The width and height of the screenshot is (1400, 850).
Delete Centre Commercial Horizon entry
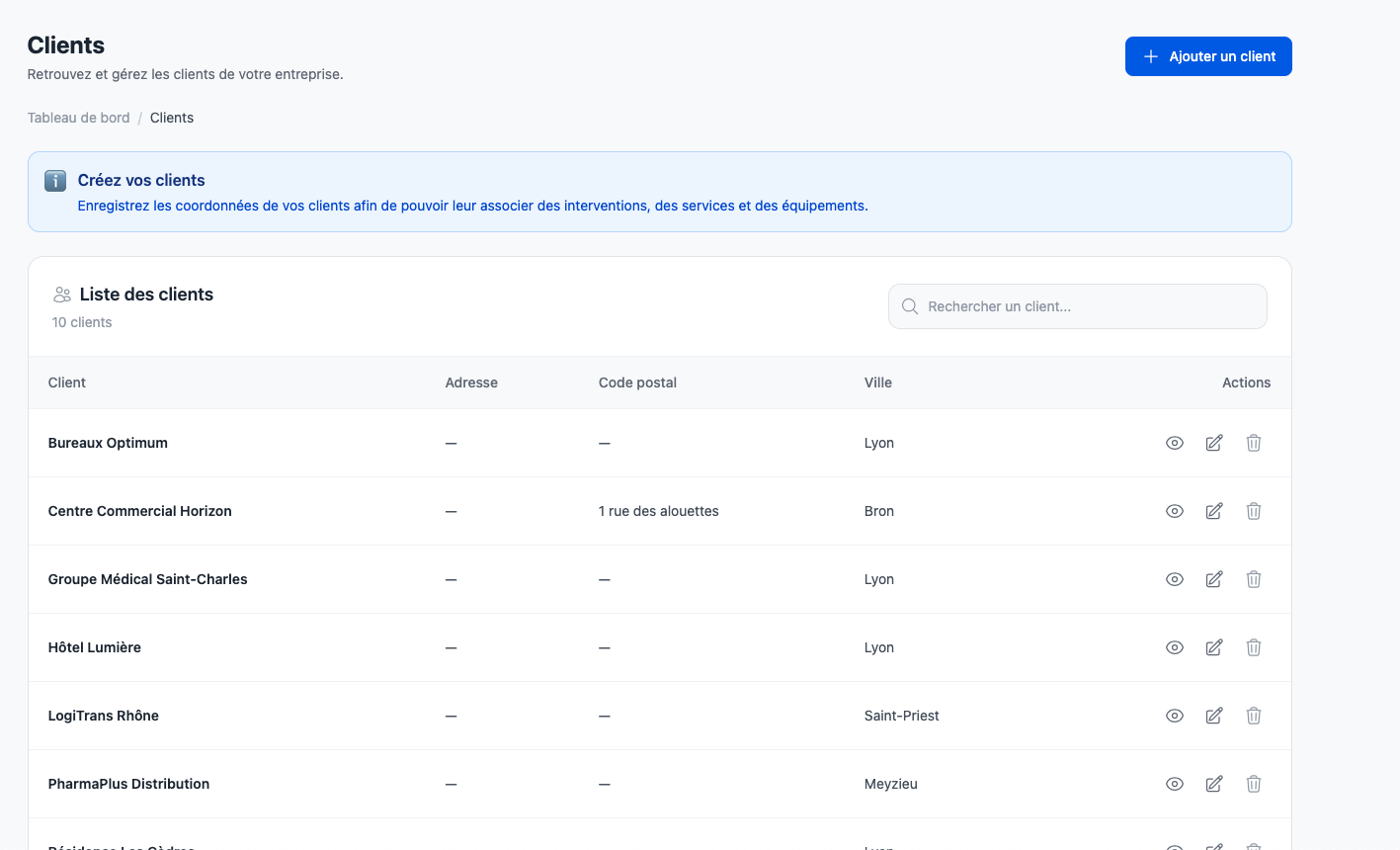point(1254,511)
